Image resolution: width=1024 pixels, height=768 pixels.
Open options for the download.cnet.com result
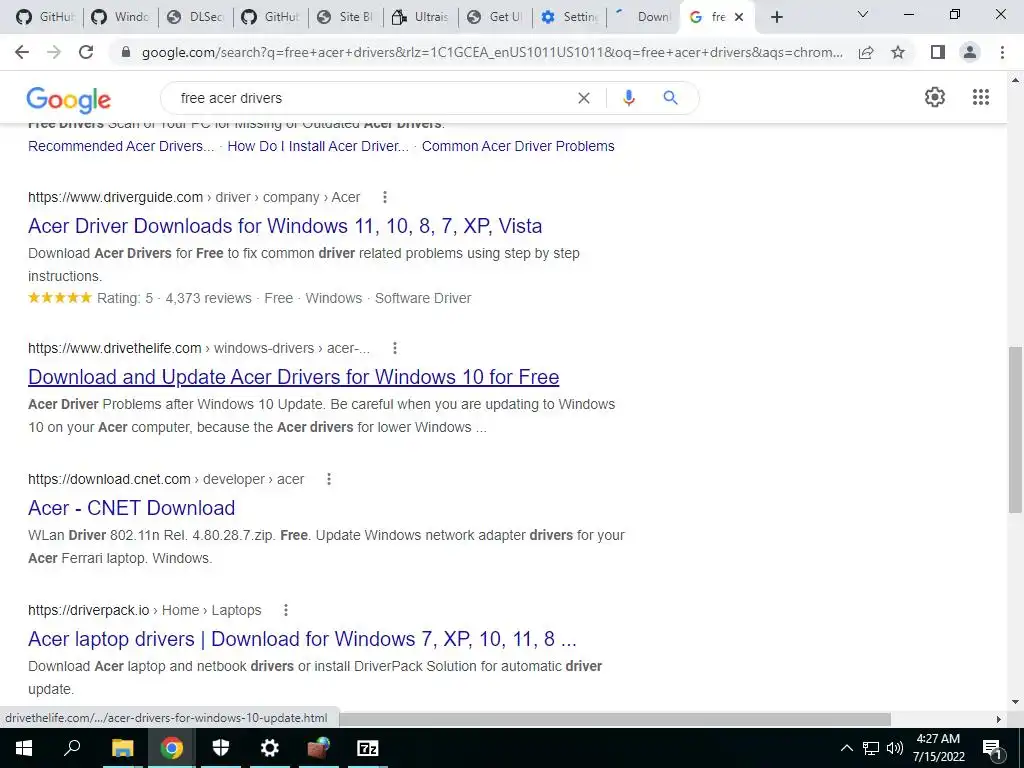[x=328, y=479]
